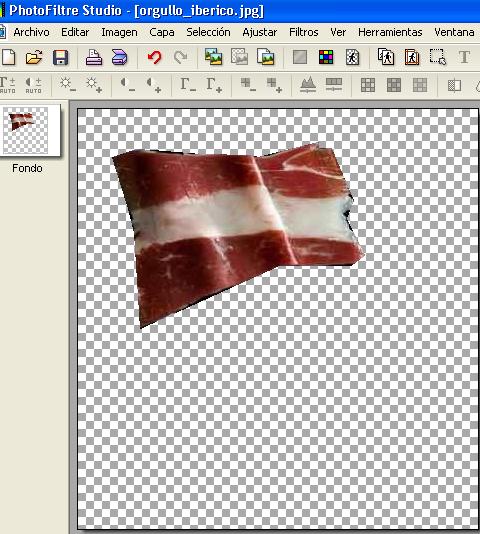Screen dimensions: 480x534
Task: Open the Archivo menu
Action: [31, 32]
